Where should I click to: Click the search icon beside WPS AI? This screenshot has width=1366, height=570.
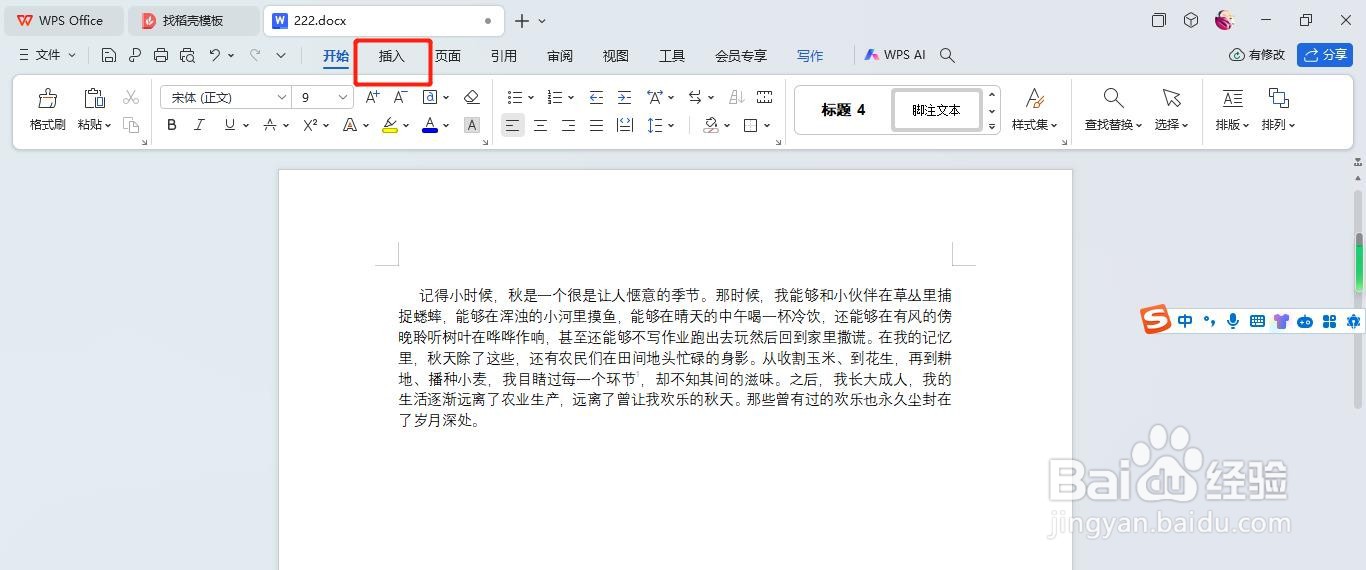[948, 56]
